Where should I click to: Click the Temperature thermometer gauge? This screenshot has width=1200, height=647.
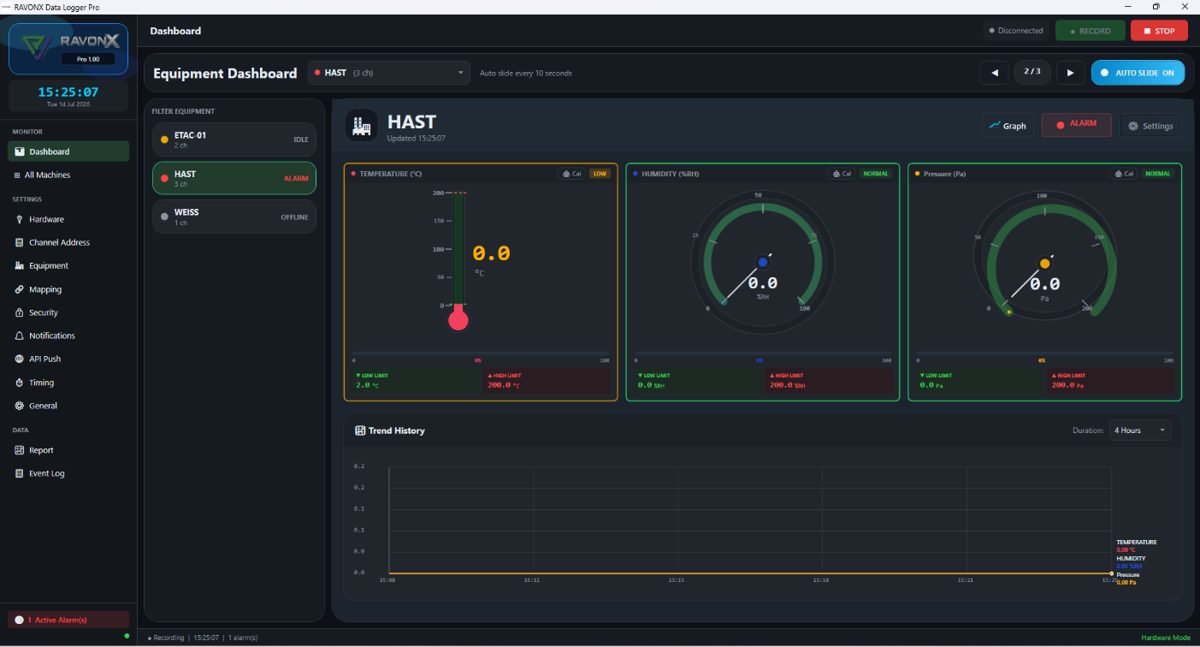pyautogui.click(x=459, y=260)
